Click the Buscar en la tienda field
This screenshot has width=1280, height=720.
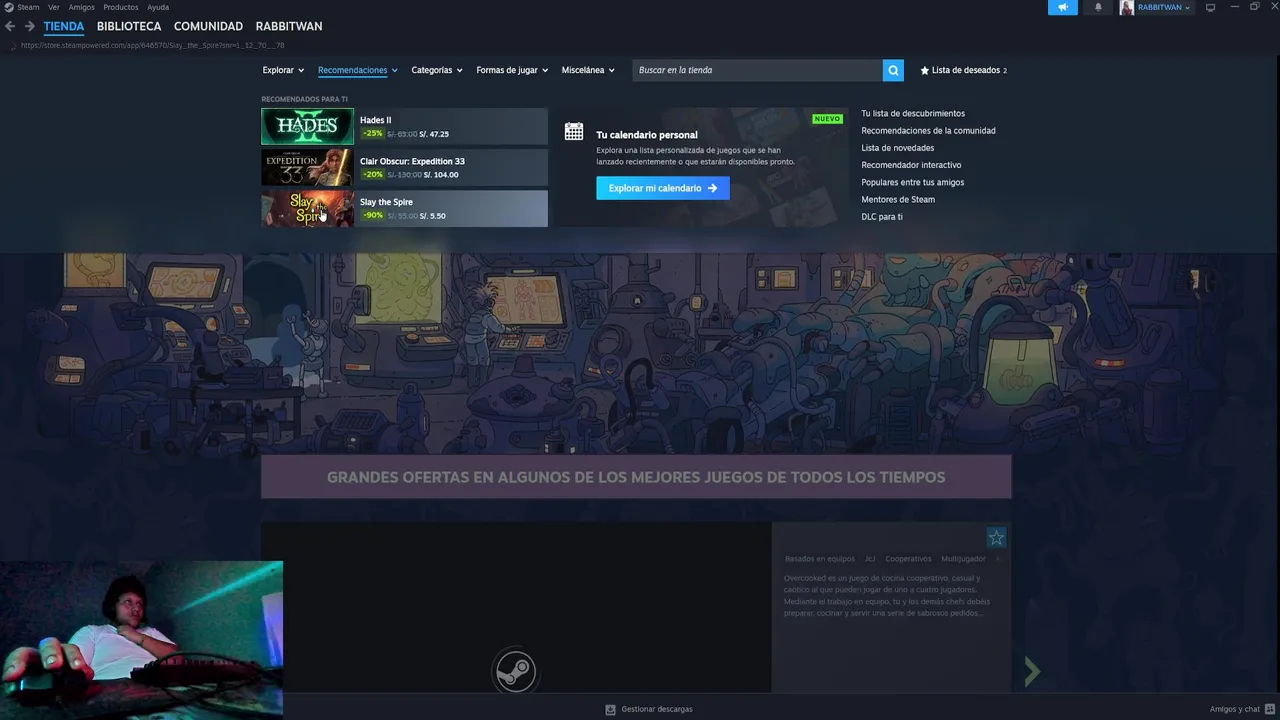(757, 70)
